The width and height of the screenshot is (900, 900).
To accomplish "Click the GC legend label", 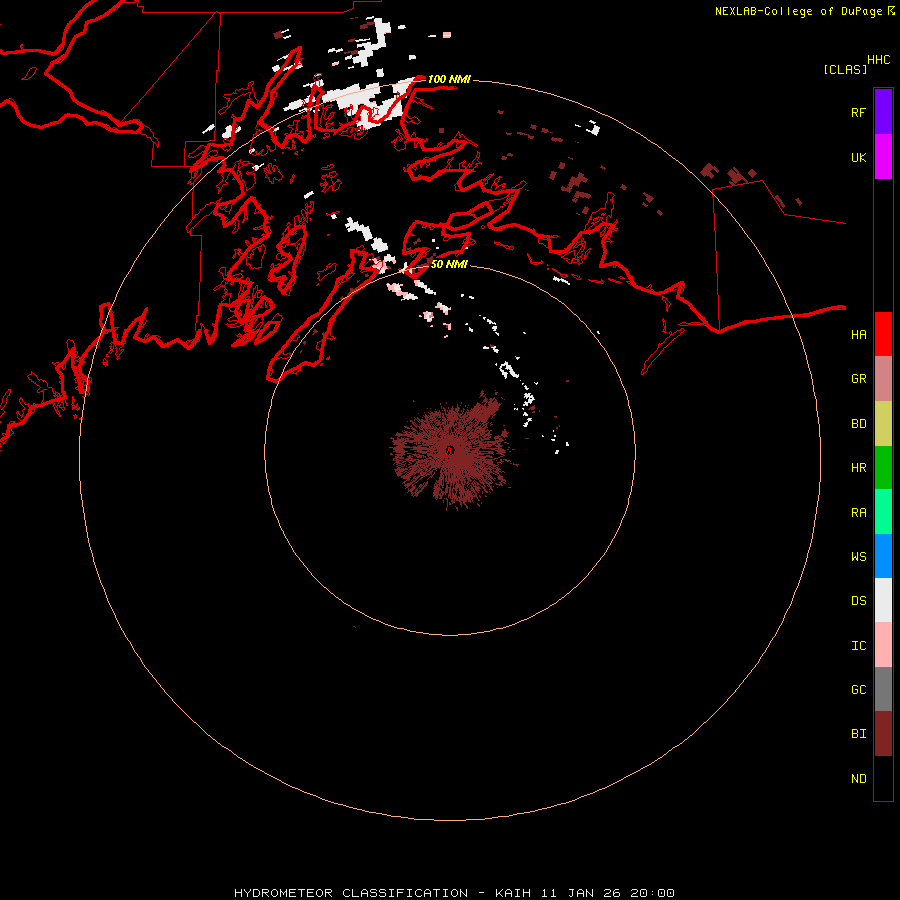I will pos(858,689).
